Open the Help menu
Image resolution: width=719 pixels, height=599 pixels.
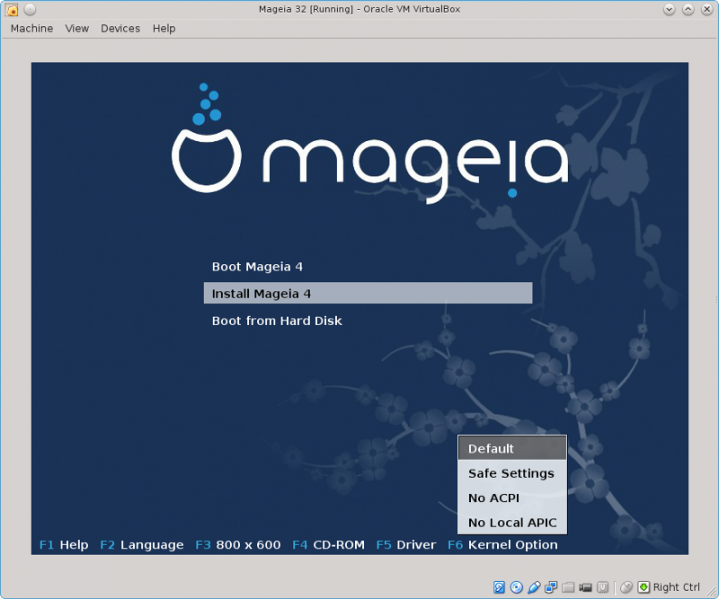click(164, 28)
